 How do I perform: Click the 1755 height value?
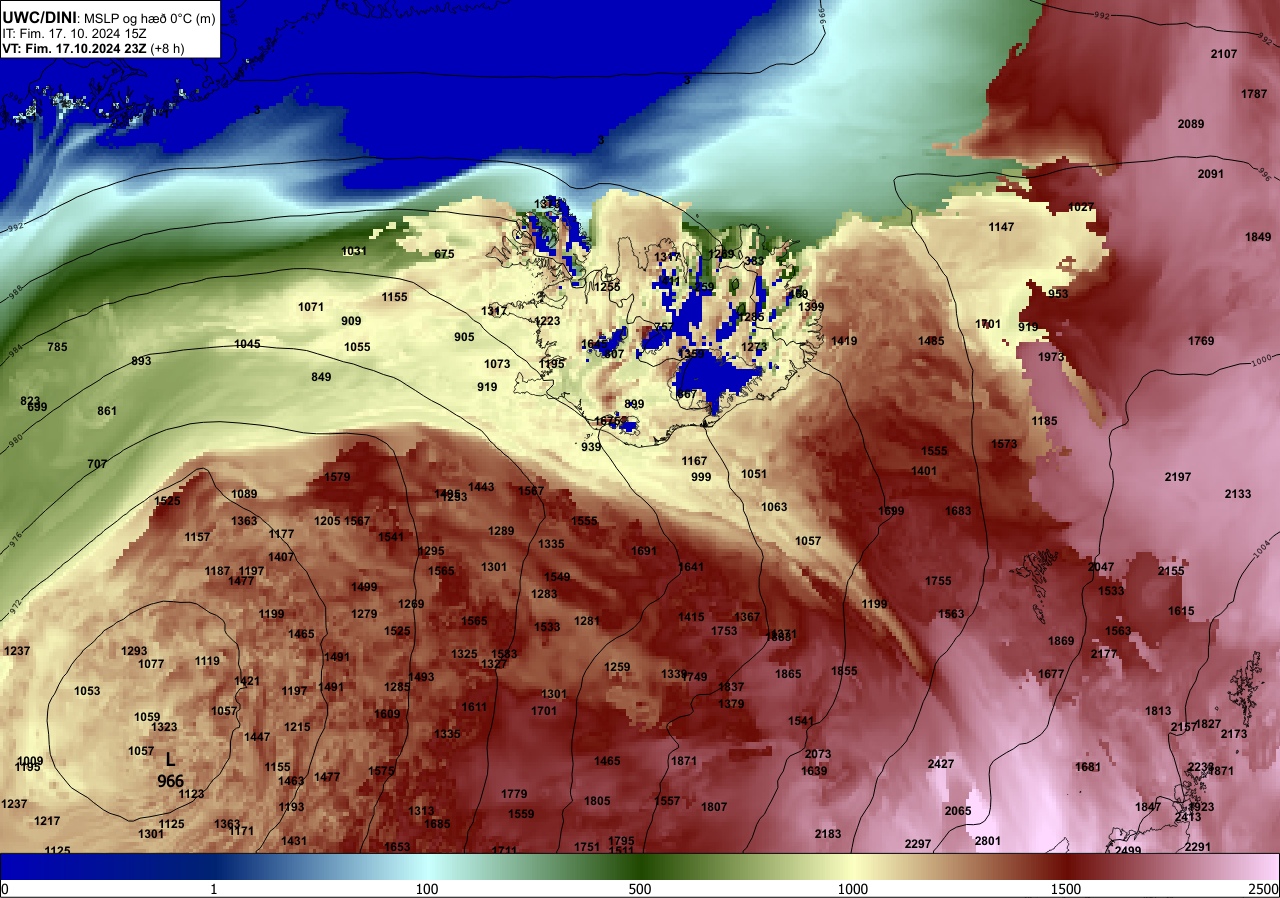[938, 581]
